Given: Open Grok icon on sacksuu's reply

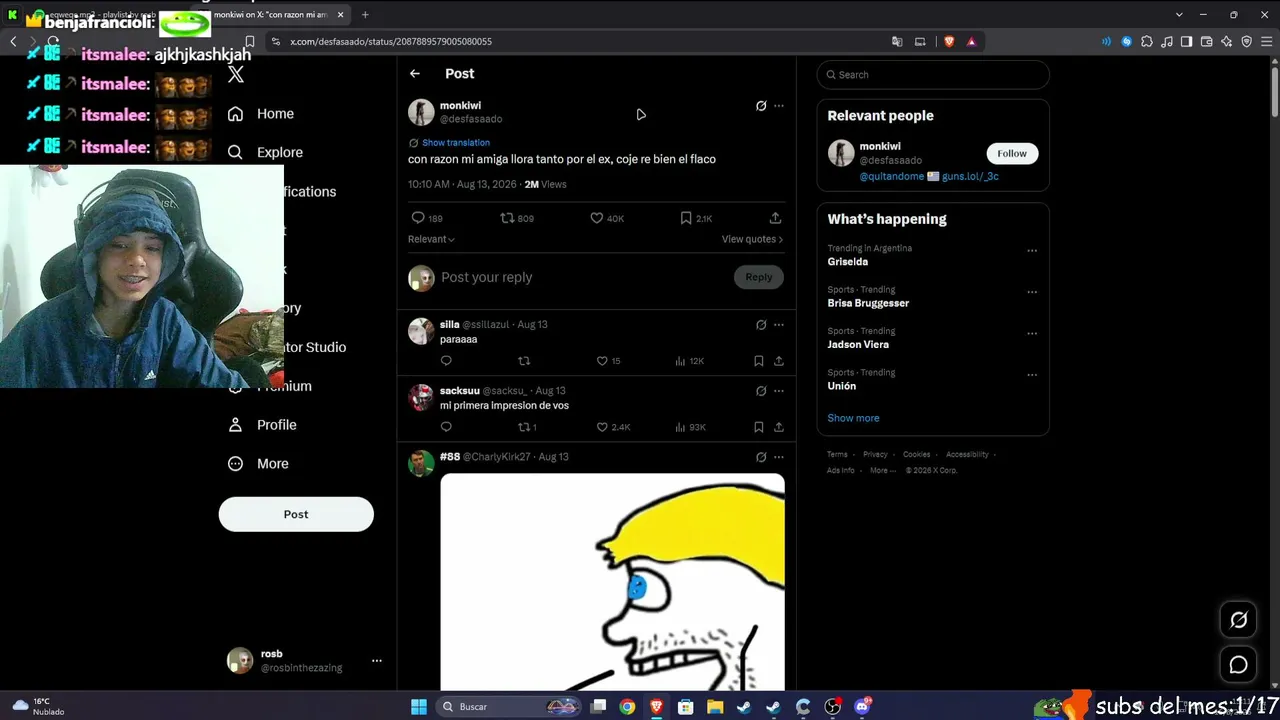Looking at the screenshot, I should 761,391.
